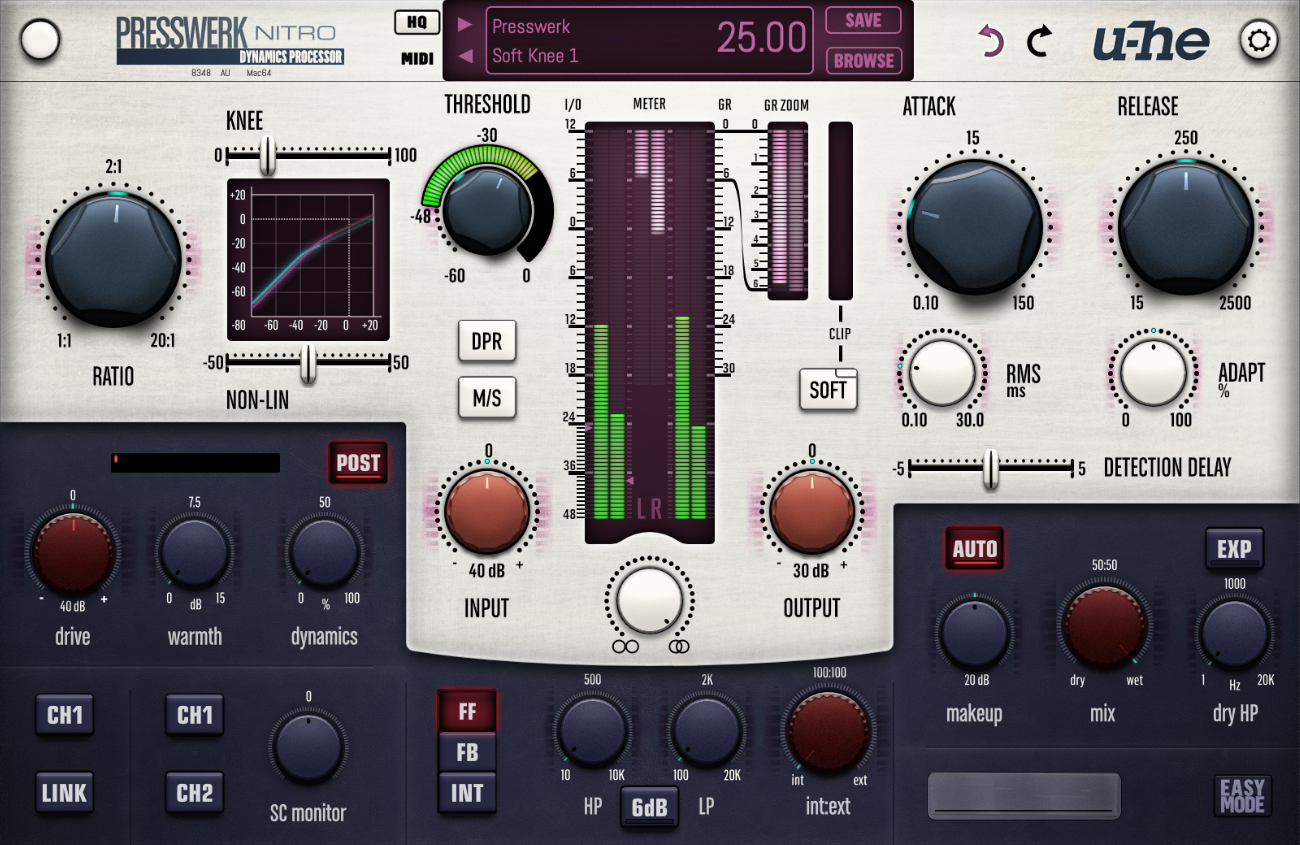The width and height of the screenshot is (1300, 845).
Task: Toggle the POST saturation button
Action: click(x=358, y=463)
